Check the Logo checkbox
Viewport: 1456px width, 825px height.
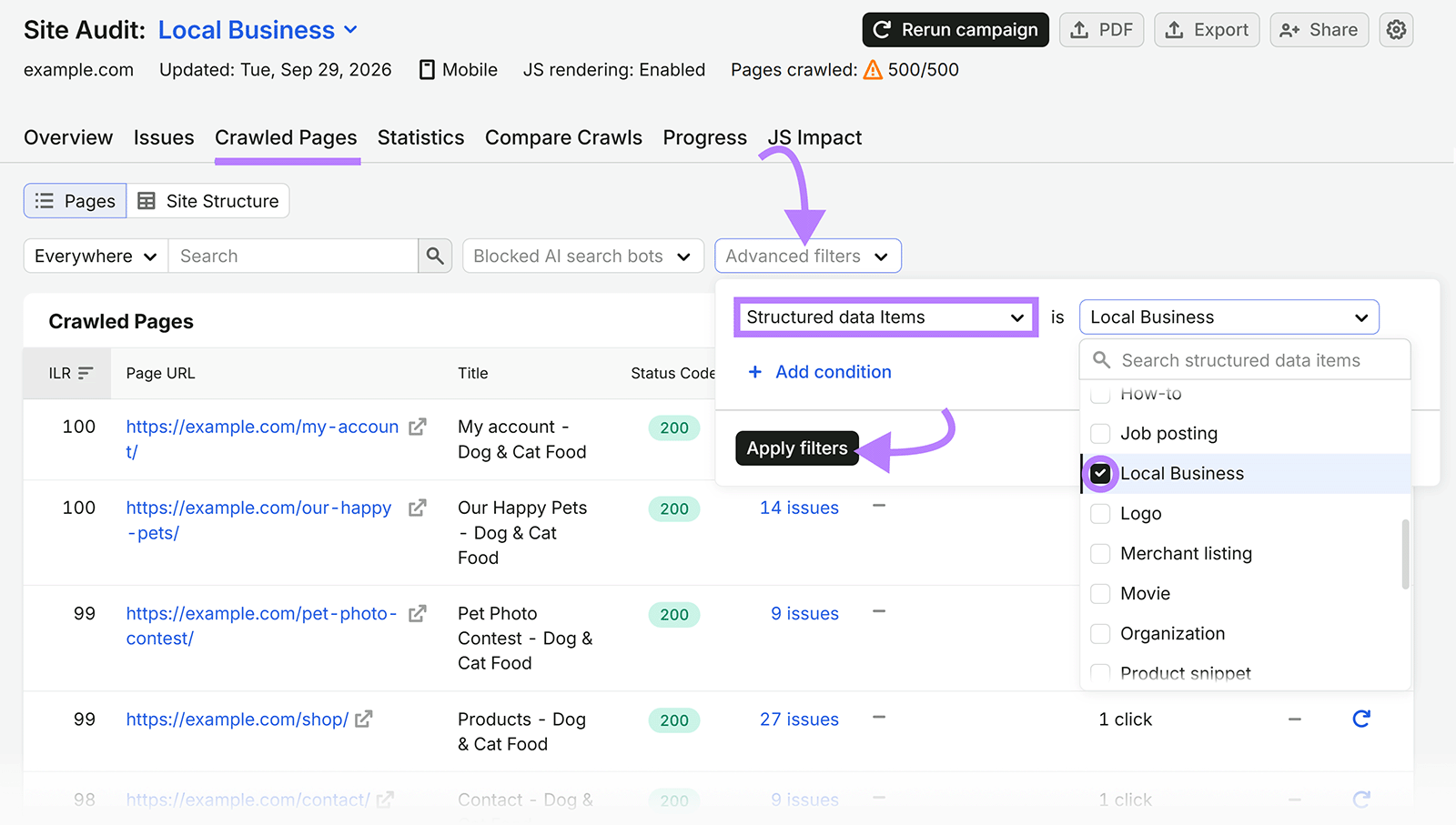pos(1100,513)
